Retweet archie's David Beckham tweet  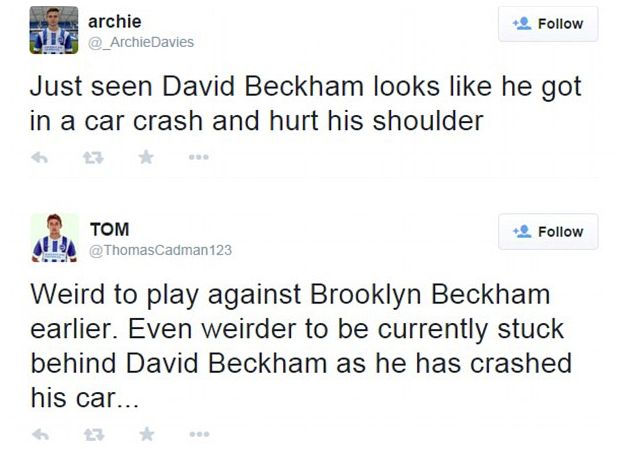(93, 157)
